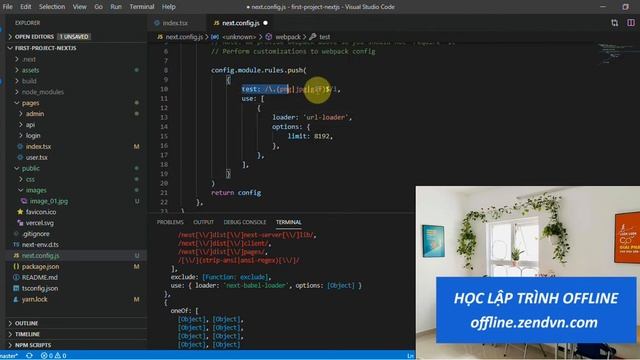Click the git sync icon in status bar

[29, 356]
